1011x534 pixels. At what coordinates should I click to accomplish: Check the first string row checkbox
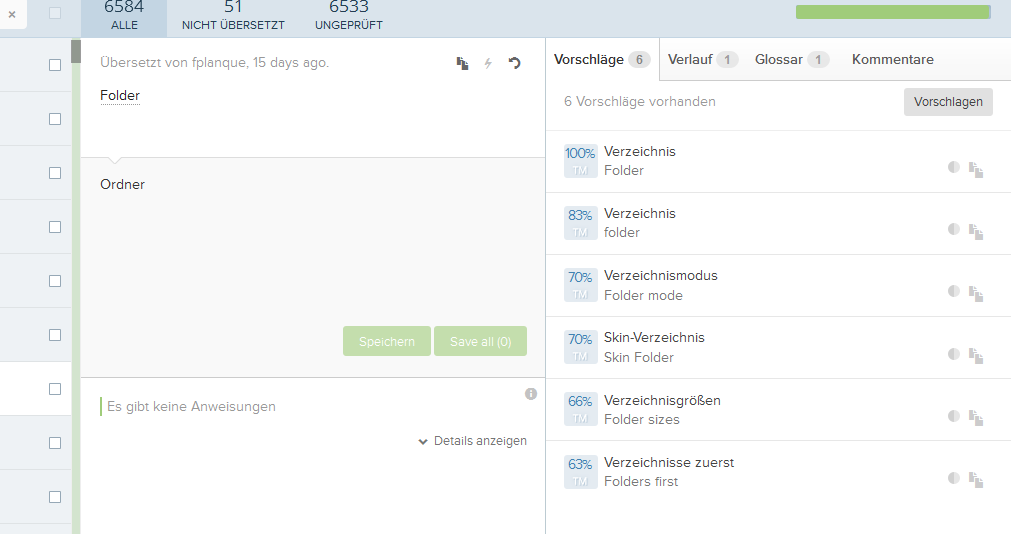(x=55, y=65)
